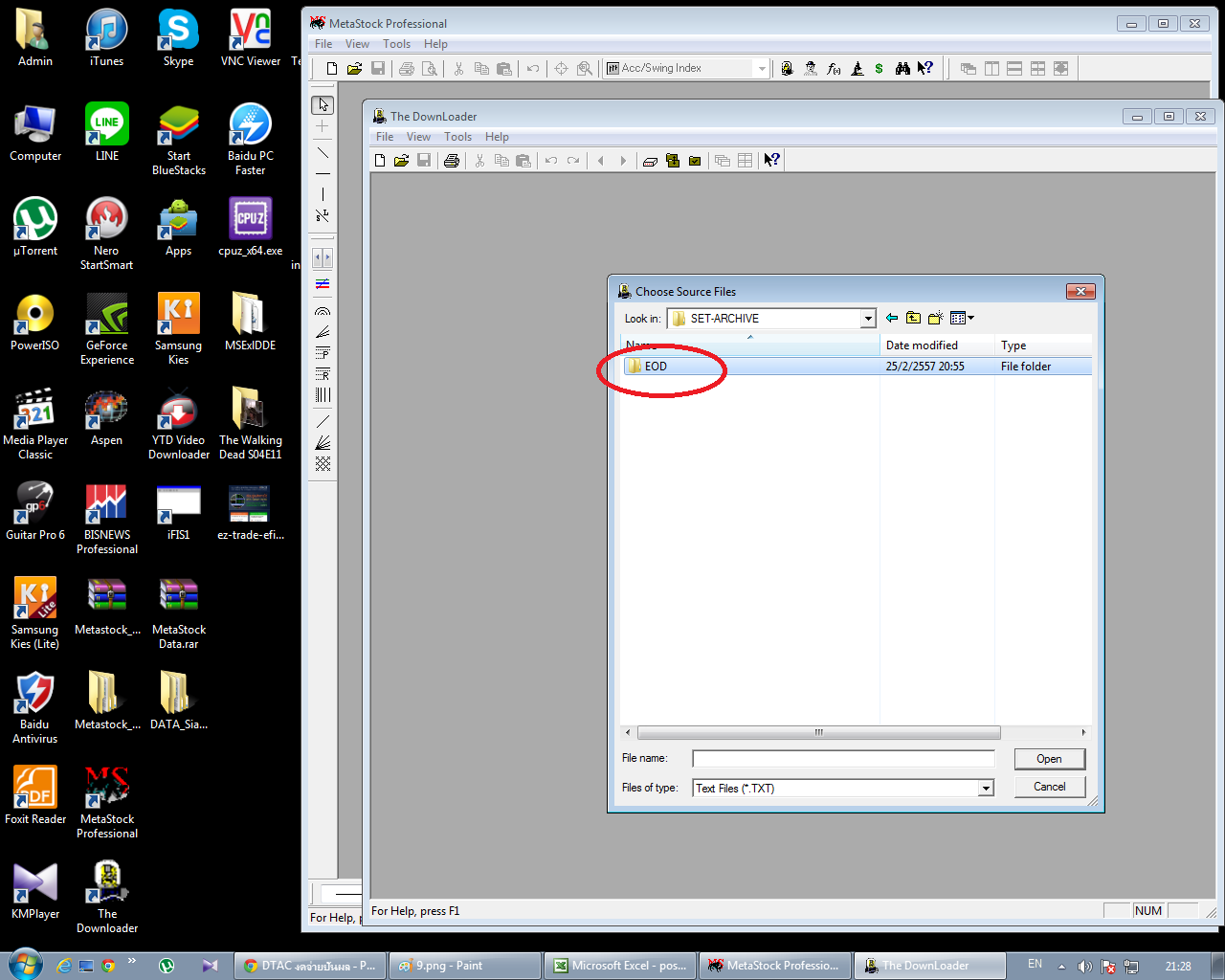Select the Fibonacci arcs tool
1225x980 pixels.
point(323,311)
